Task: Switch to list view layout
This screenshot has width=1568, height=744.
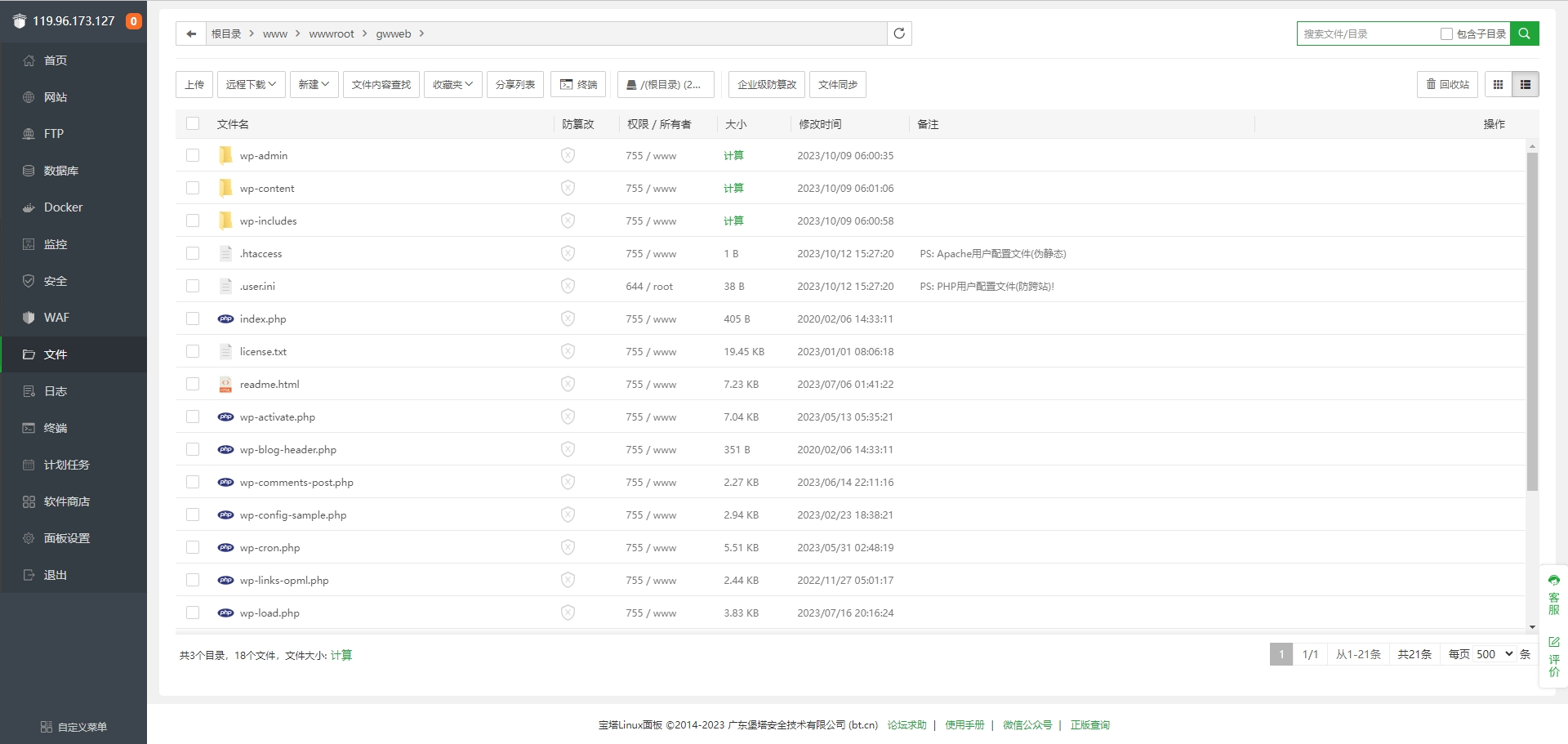Action: (1525, 84)
